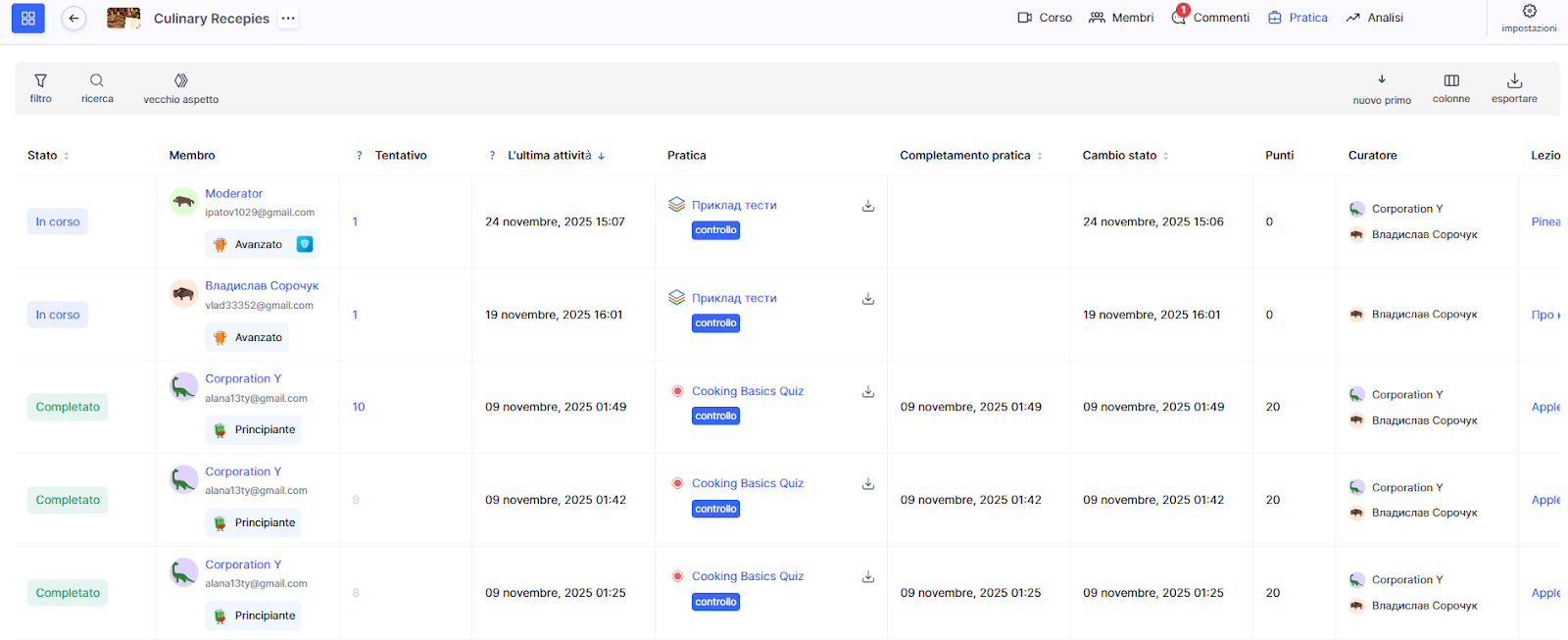Screen dimensions: 1568x640
Task: Switch to vecchio aspetto view
Action: coord(180,87)
